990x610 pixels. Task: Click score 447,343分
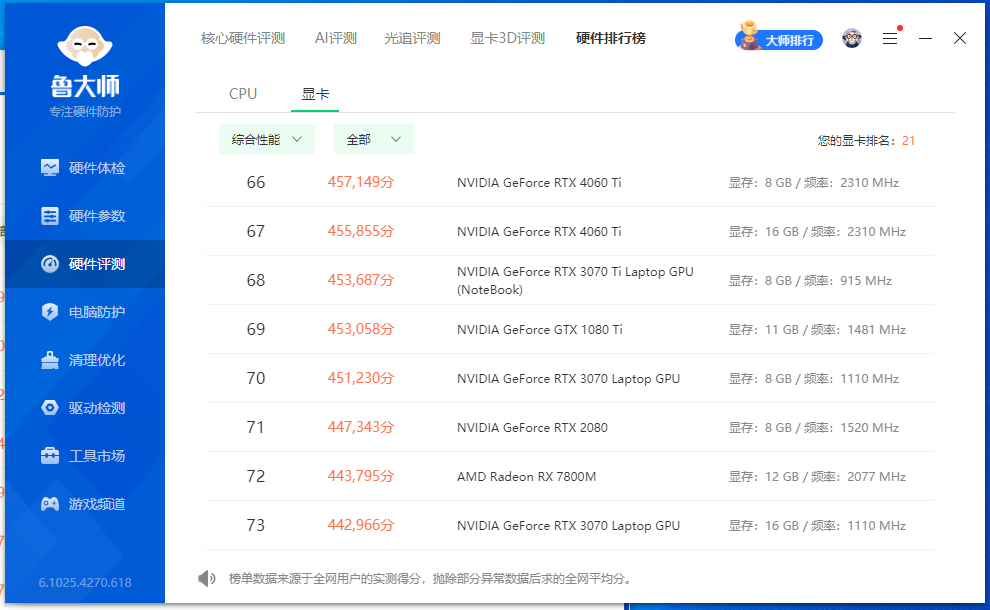(361, 428)
